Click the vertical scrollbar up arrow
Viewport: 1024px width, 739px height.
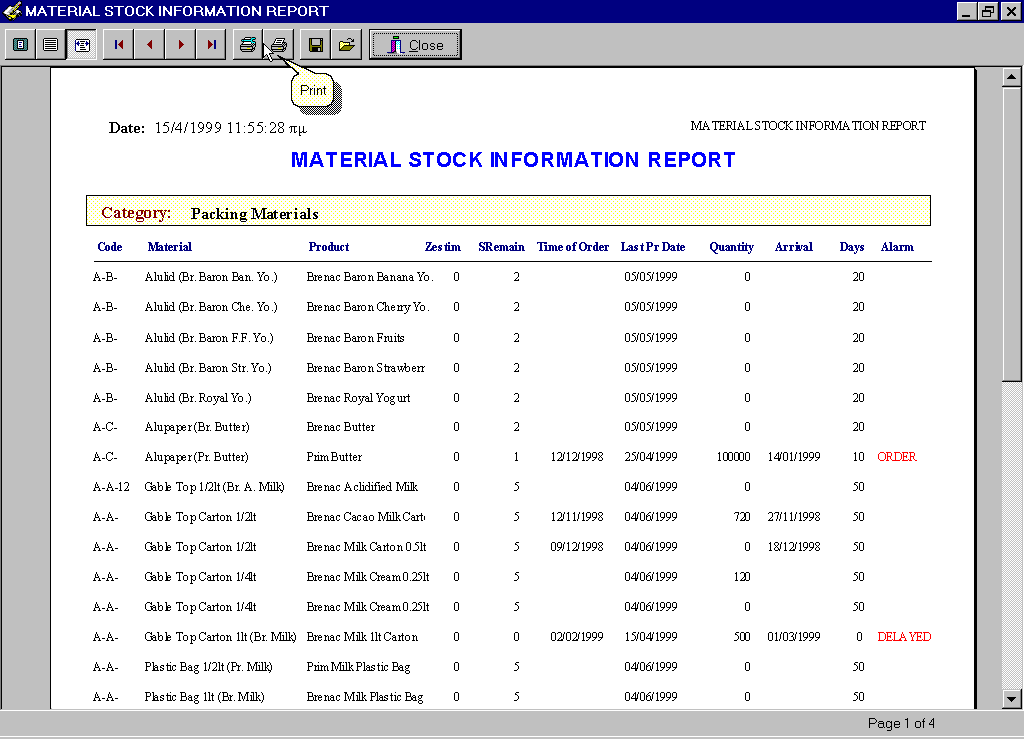pyautogui.click(x=1012, y=78)
